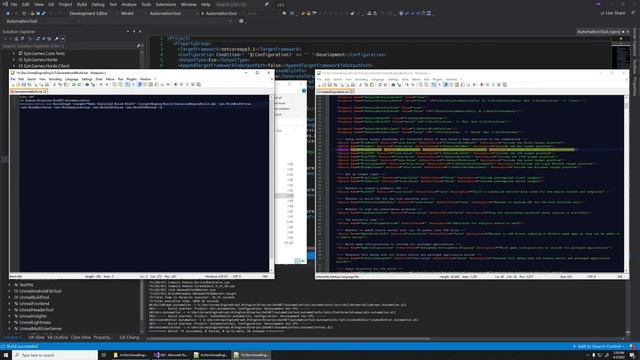Click Replace icon in batch-file Notepad++ toolbar
The height and width of the screenshot is (360, 640).
tap(93, 84)
